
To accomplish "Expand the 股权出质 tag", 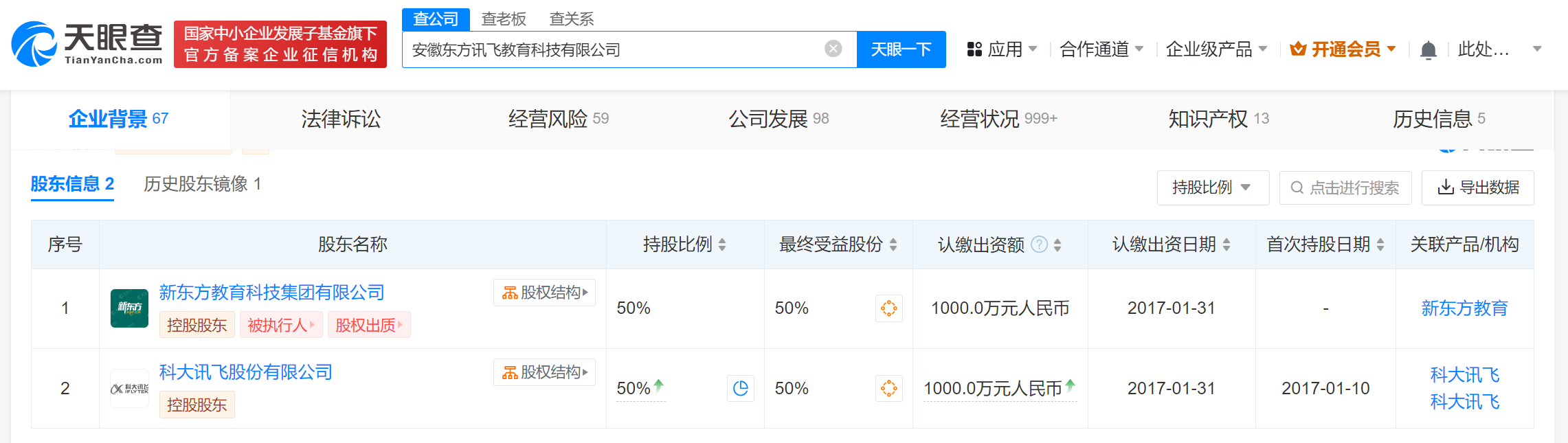I will (369, 325).
